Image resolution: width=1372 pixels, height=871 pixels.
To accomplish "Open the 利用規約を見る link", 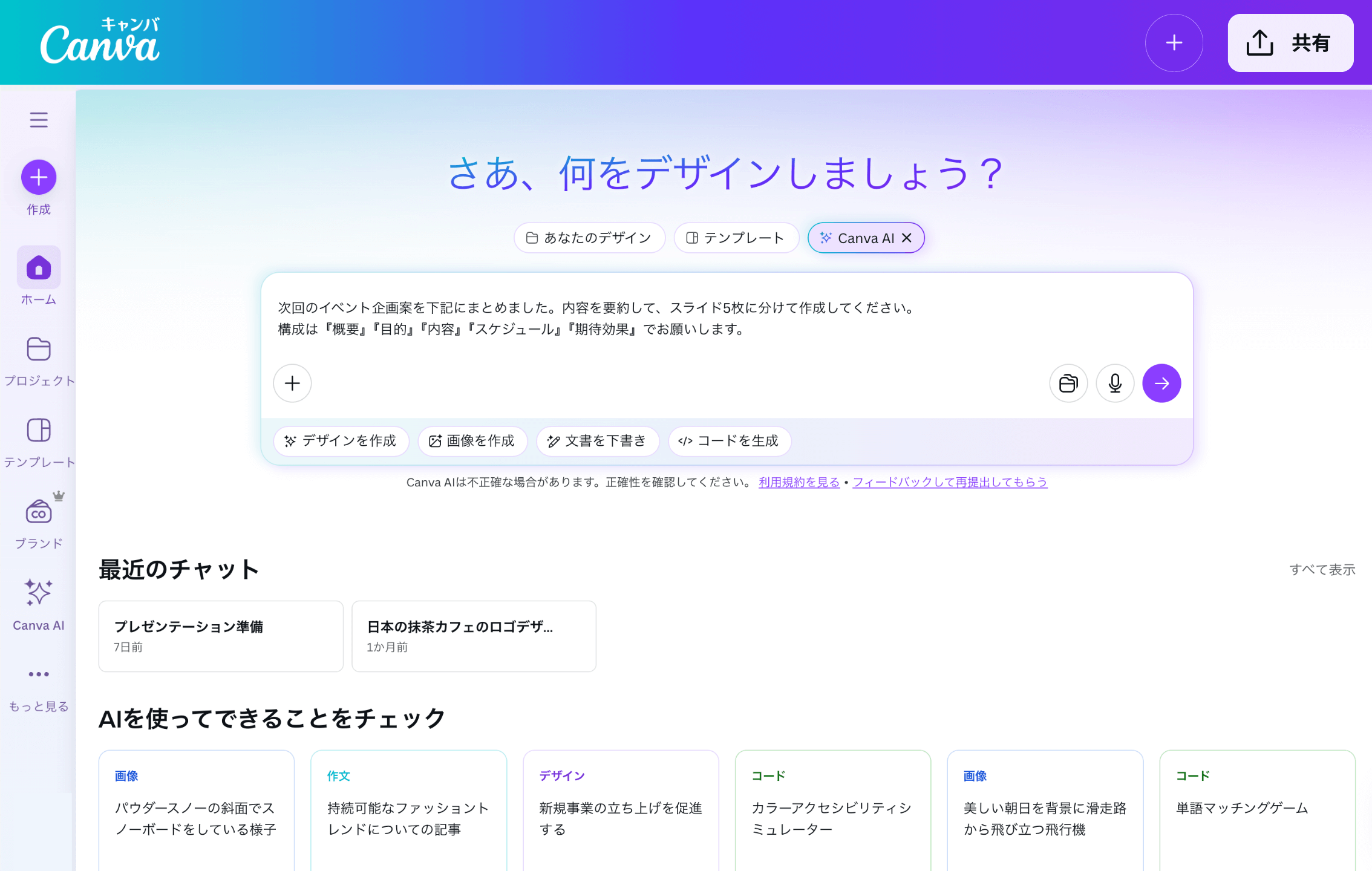I will click(x=799, y=482).
